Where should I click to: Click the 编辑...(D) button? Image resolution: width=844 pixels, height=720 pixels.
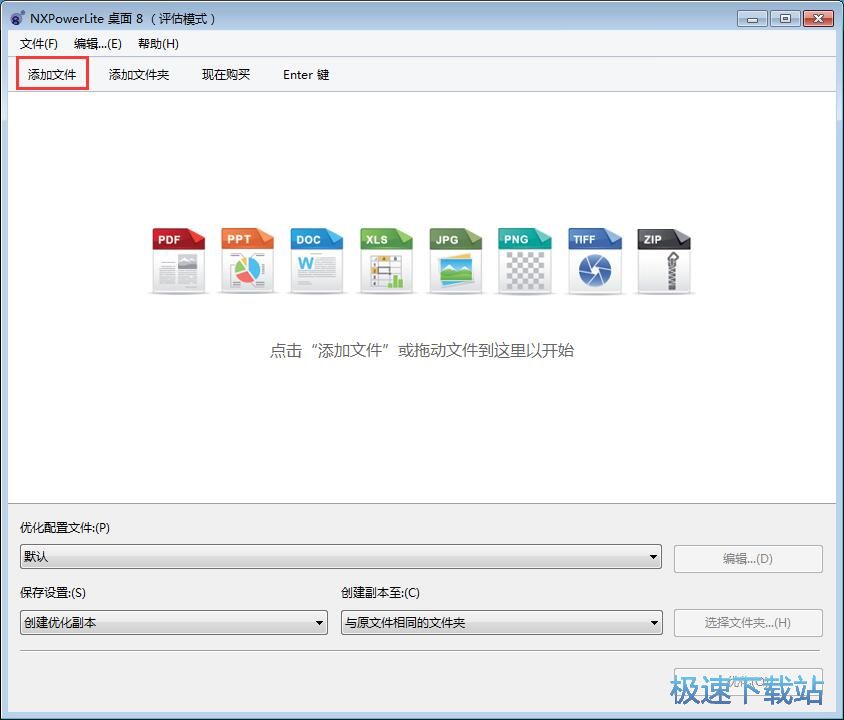tap(748, 559)
